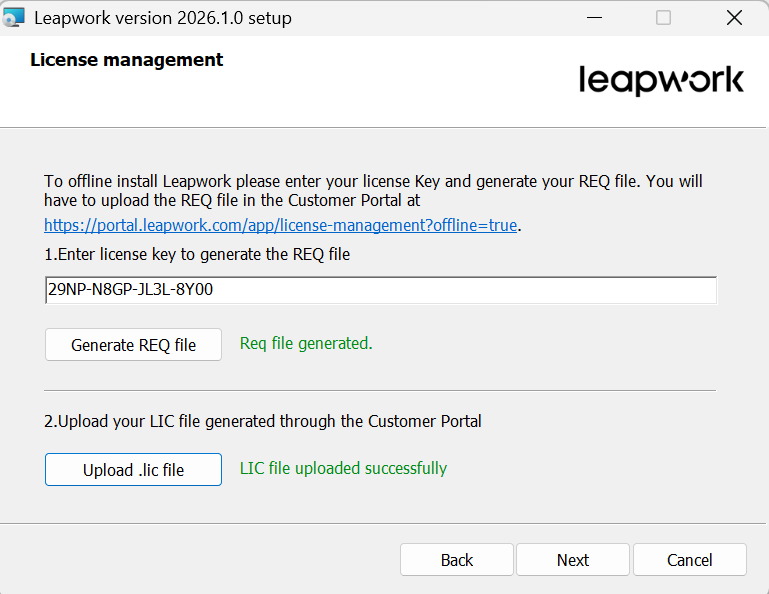Click the 'LIC file uploaded successfully' message

[343, 468]
